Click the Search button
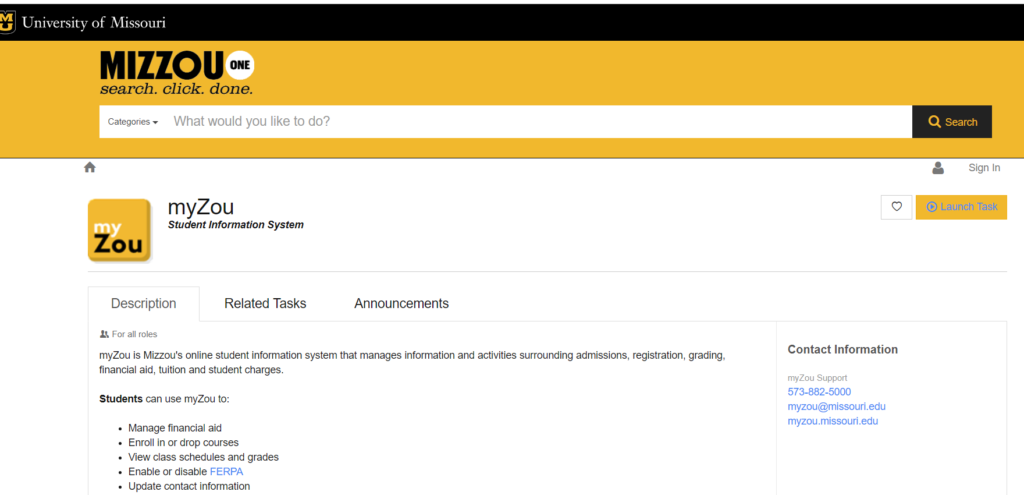Image resolution: width=1024 pixels, height=495 pixels. coord(952,121)
